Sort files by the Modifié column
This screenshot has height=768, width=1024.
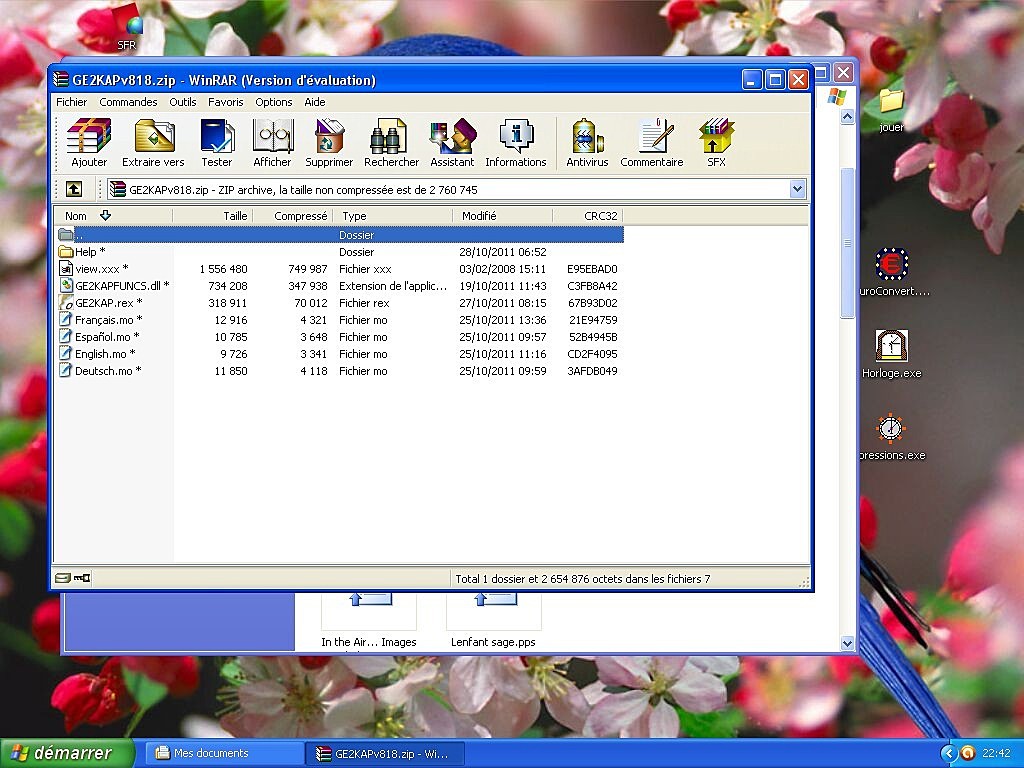click(x=503, y=216)
